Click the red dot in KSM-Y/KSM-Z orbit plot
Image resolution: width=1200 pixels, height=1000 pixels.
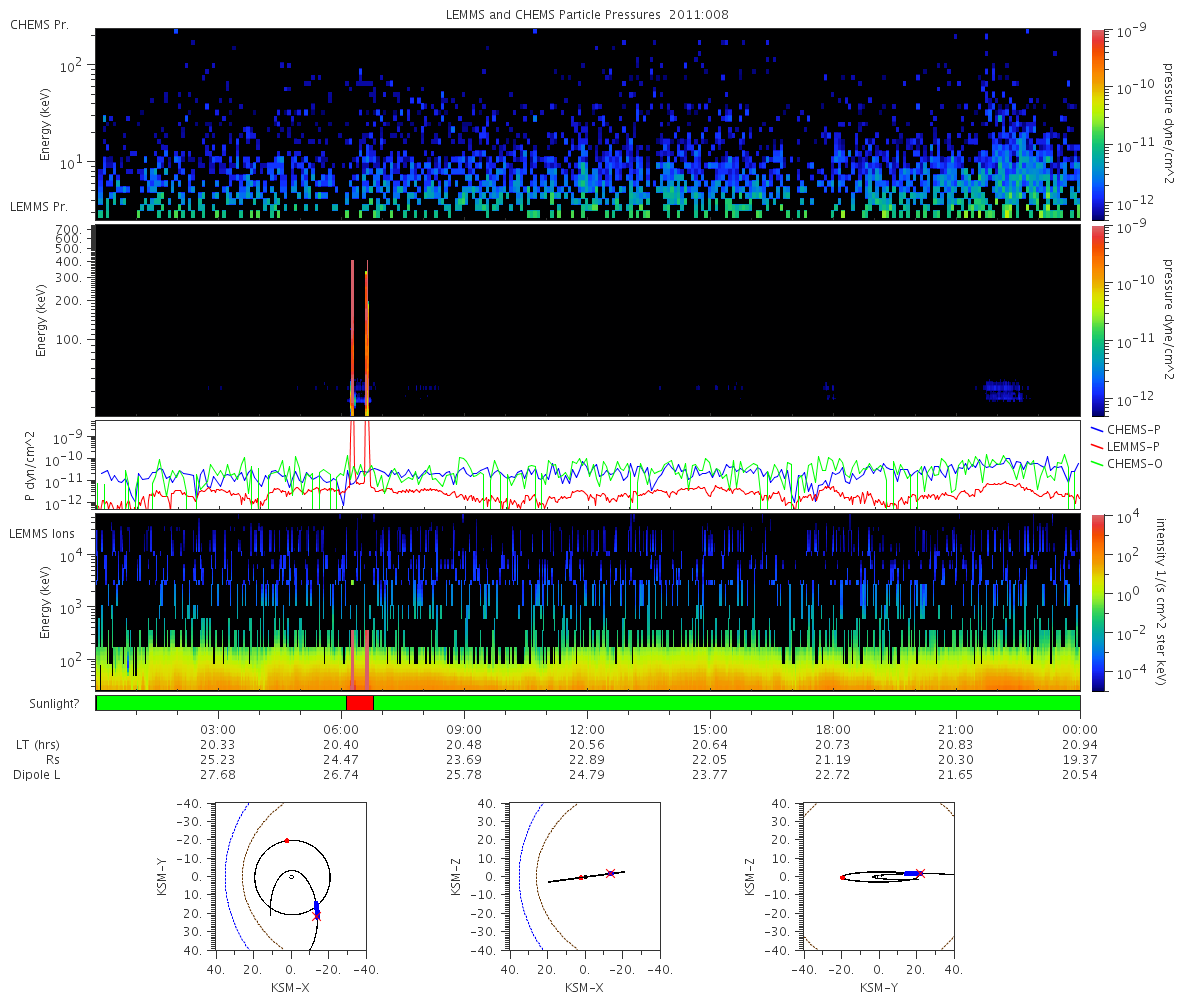842,877
